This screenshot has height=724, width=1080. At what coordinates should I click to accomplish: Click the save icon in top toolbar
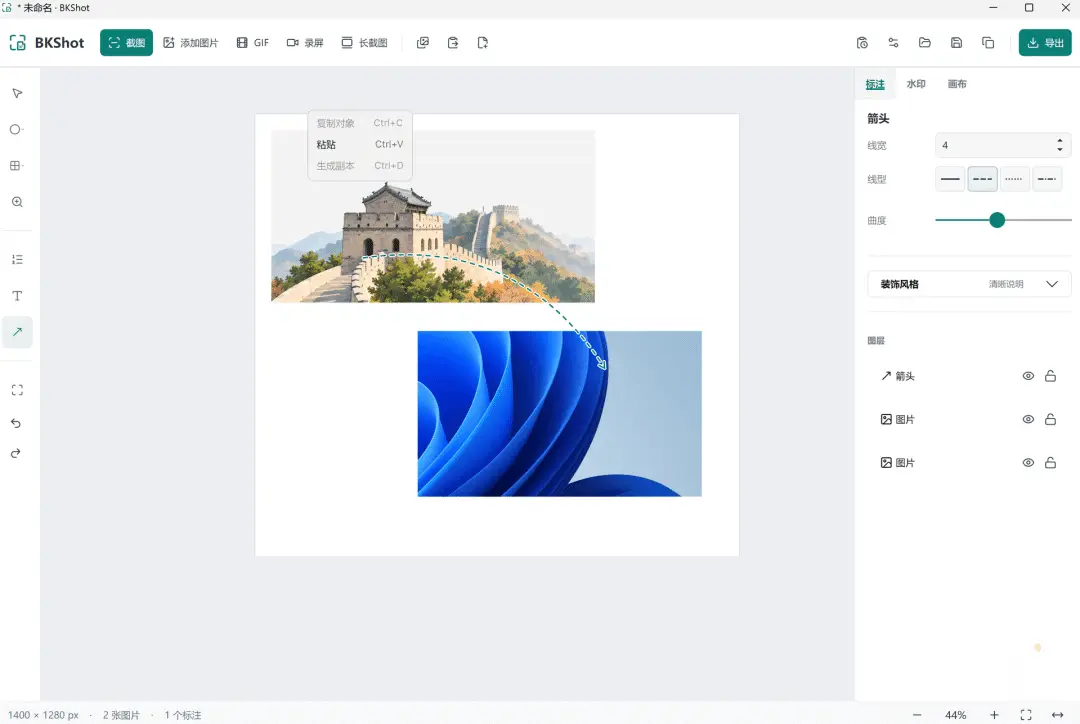(956, 43)
